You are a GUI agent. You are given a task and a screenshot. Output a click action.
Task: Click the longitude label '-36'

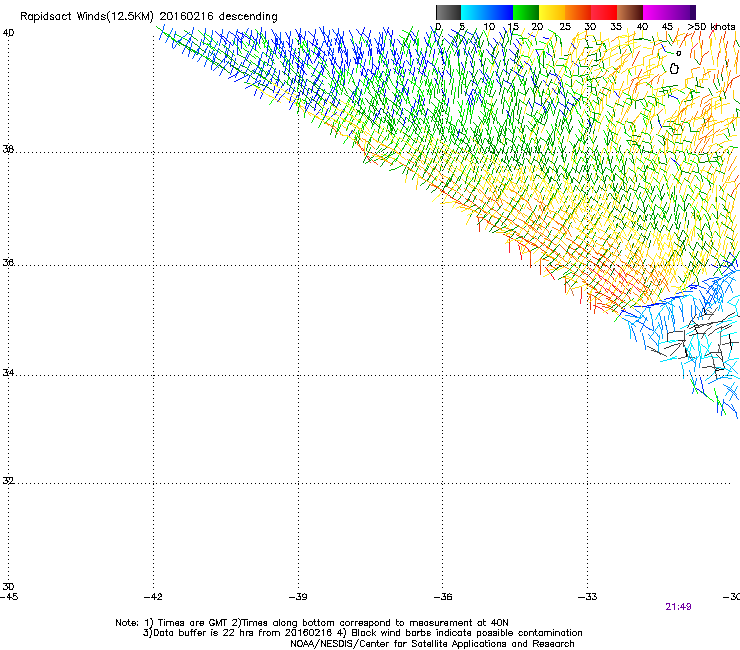pos(443,597)
